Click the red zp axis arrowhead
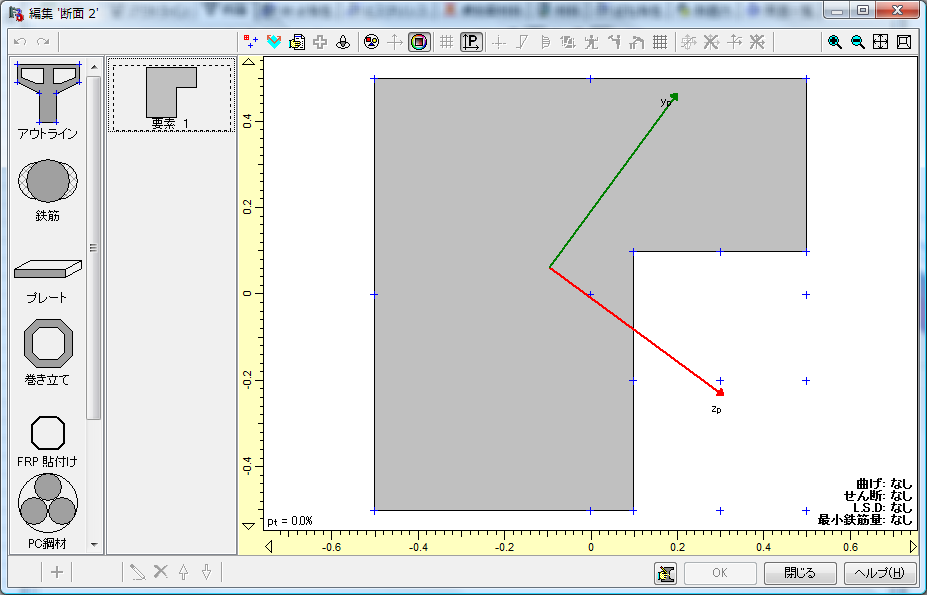The image size is (927, 595). [720, 392]
